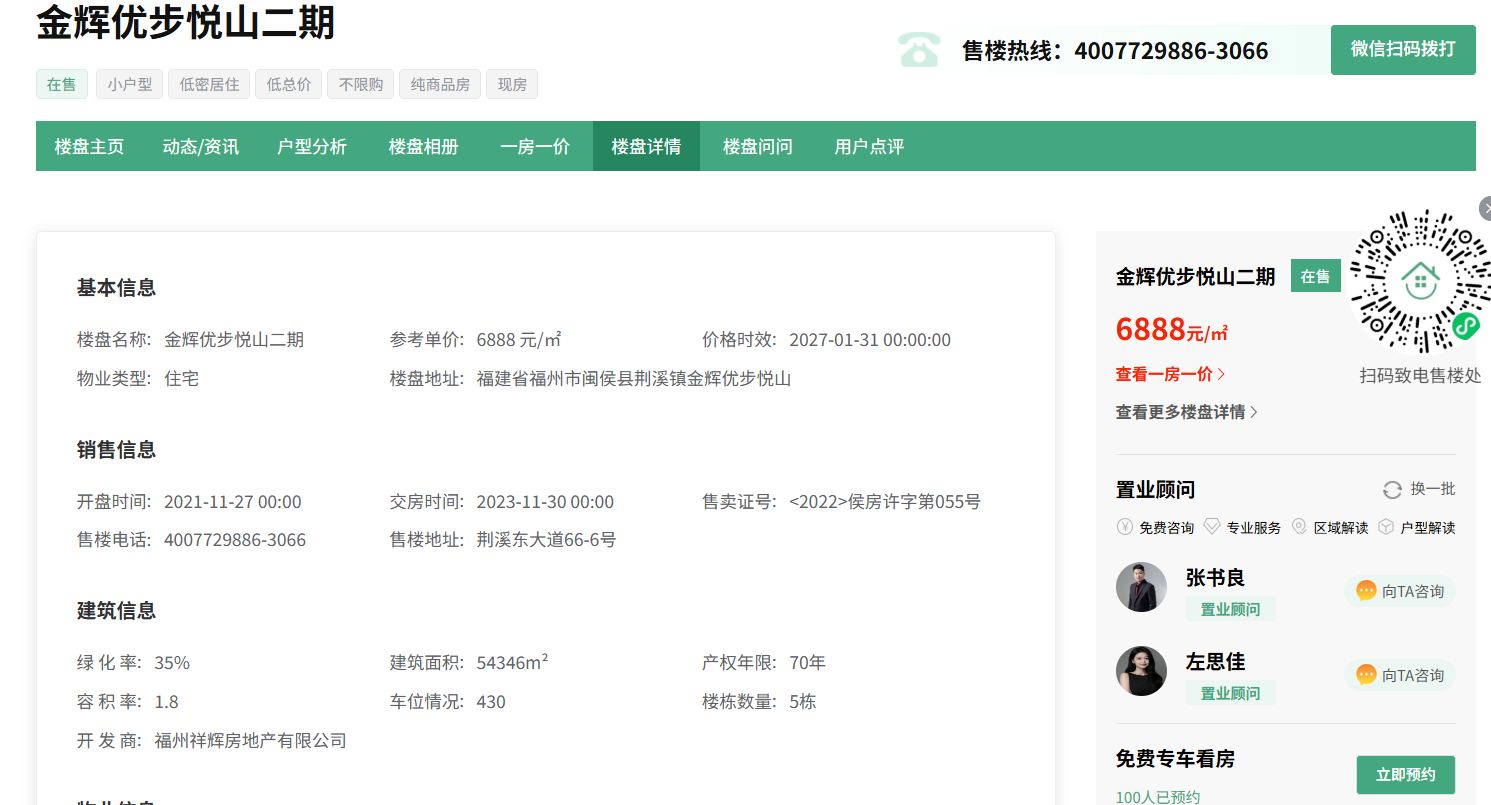
Task: Click the sales phone 4007729886-3066 in 销售信息
Action: pos(235,540)
